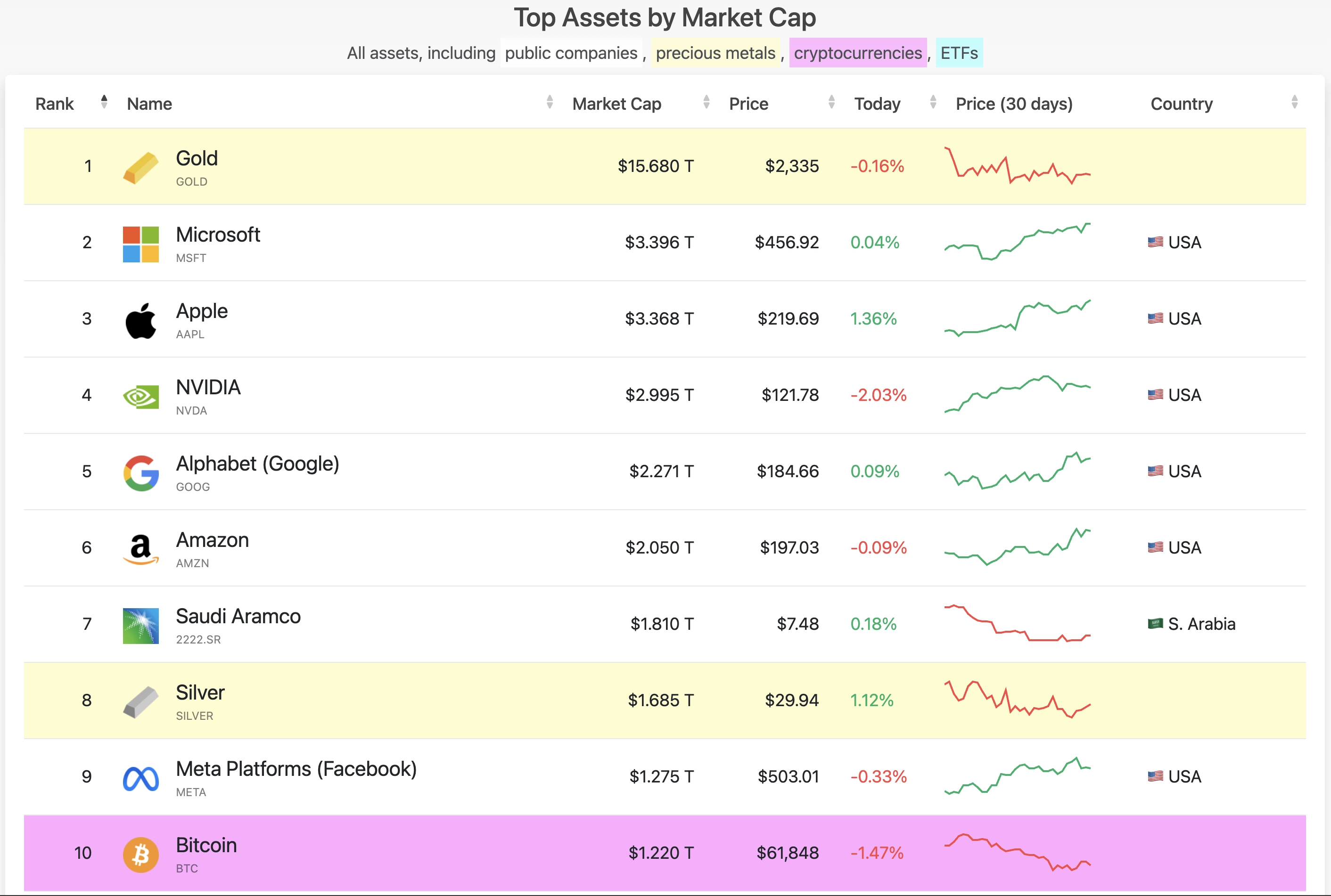Sort by Today change using sort arrows
This screenshot has height=896, width=1331.
tap(933, 102)
